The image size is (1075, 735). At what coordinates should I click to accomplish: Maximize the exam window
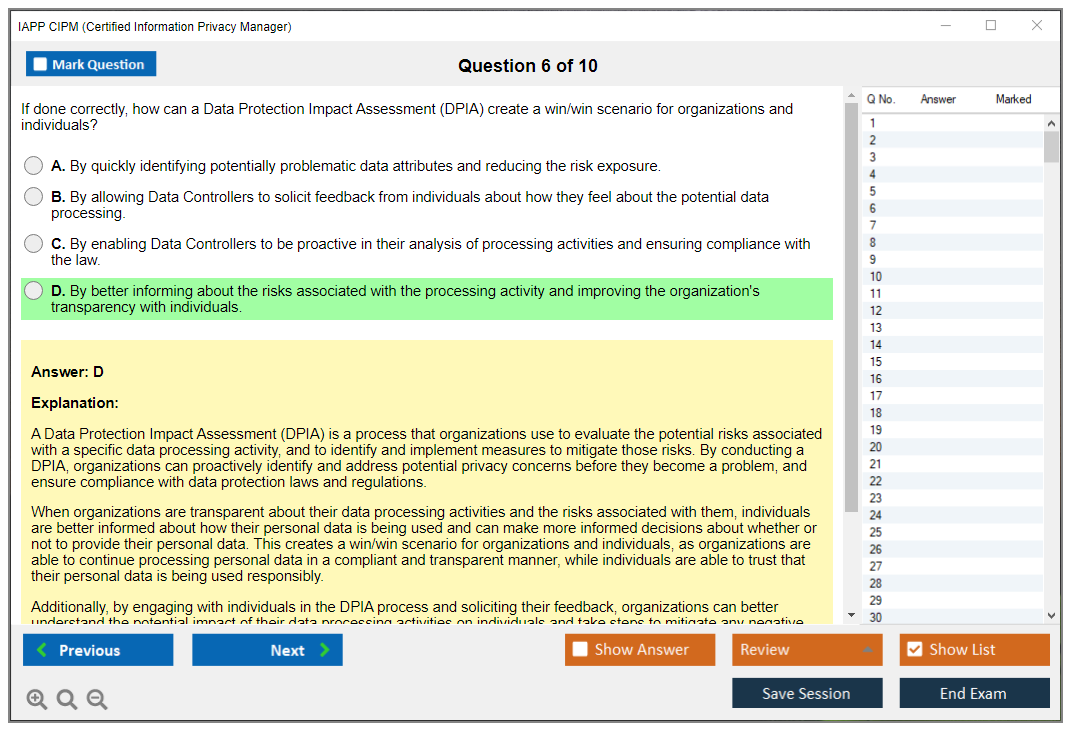coord(991,26)
